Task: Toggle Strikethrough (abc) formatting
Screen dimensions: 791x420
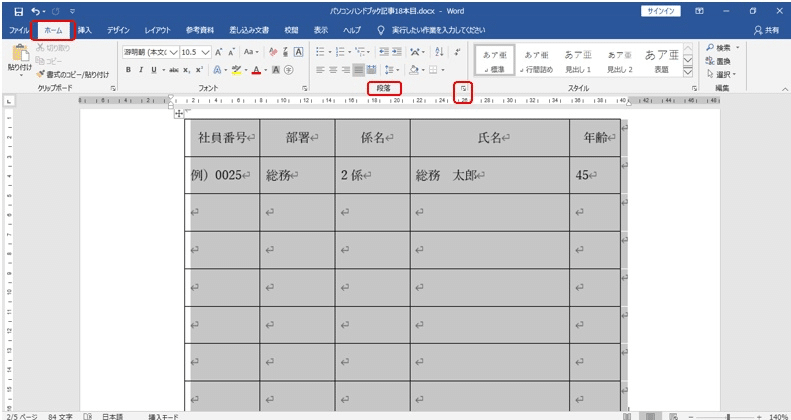Action: tap(174, 70)
